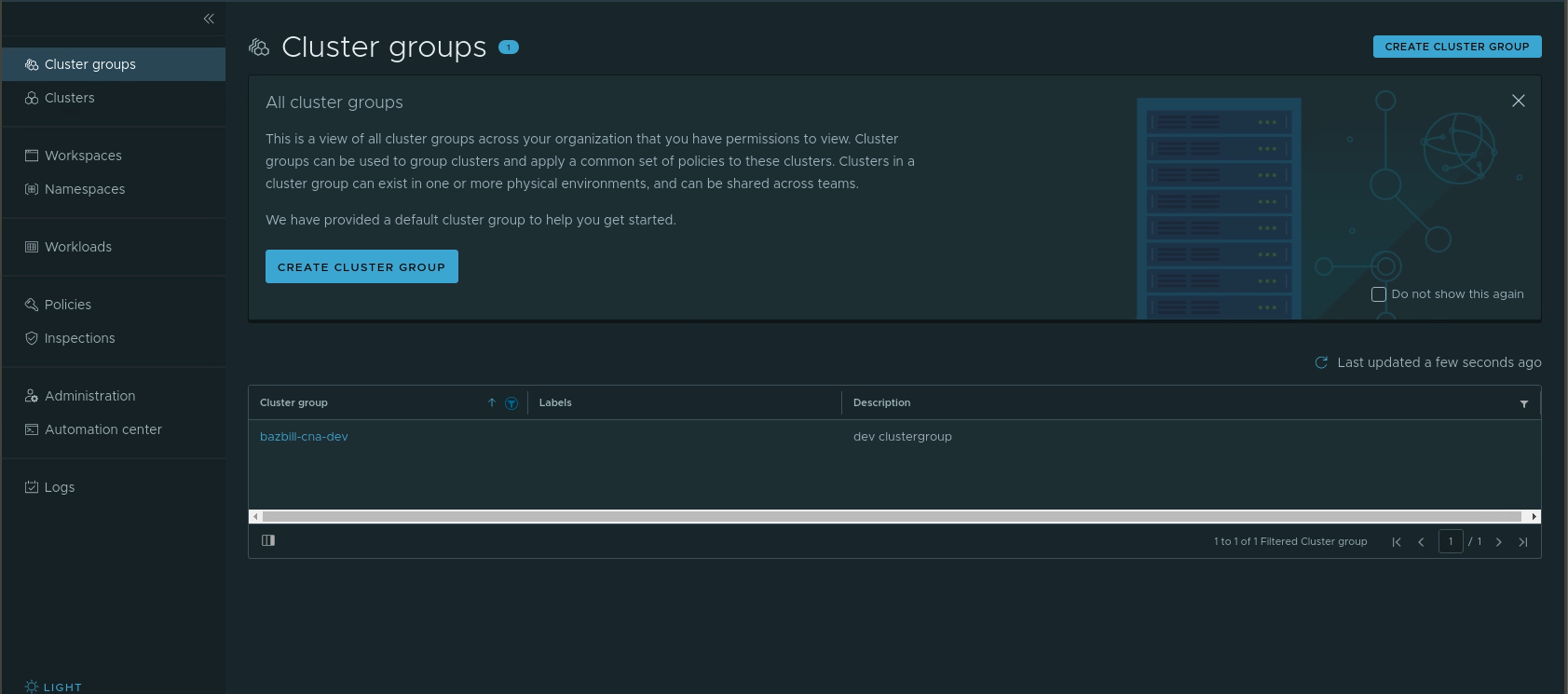This screenshot has height=694, width=1568.
Task: Close the All cluster groups banner
Action: tap(1519, 101)
